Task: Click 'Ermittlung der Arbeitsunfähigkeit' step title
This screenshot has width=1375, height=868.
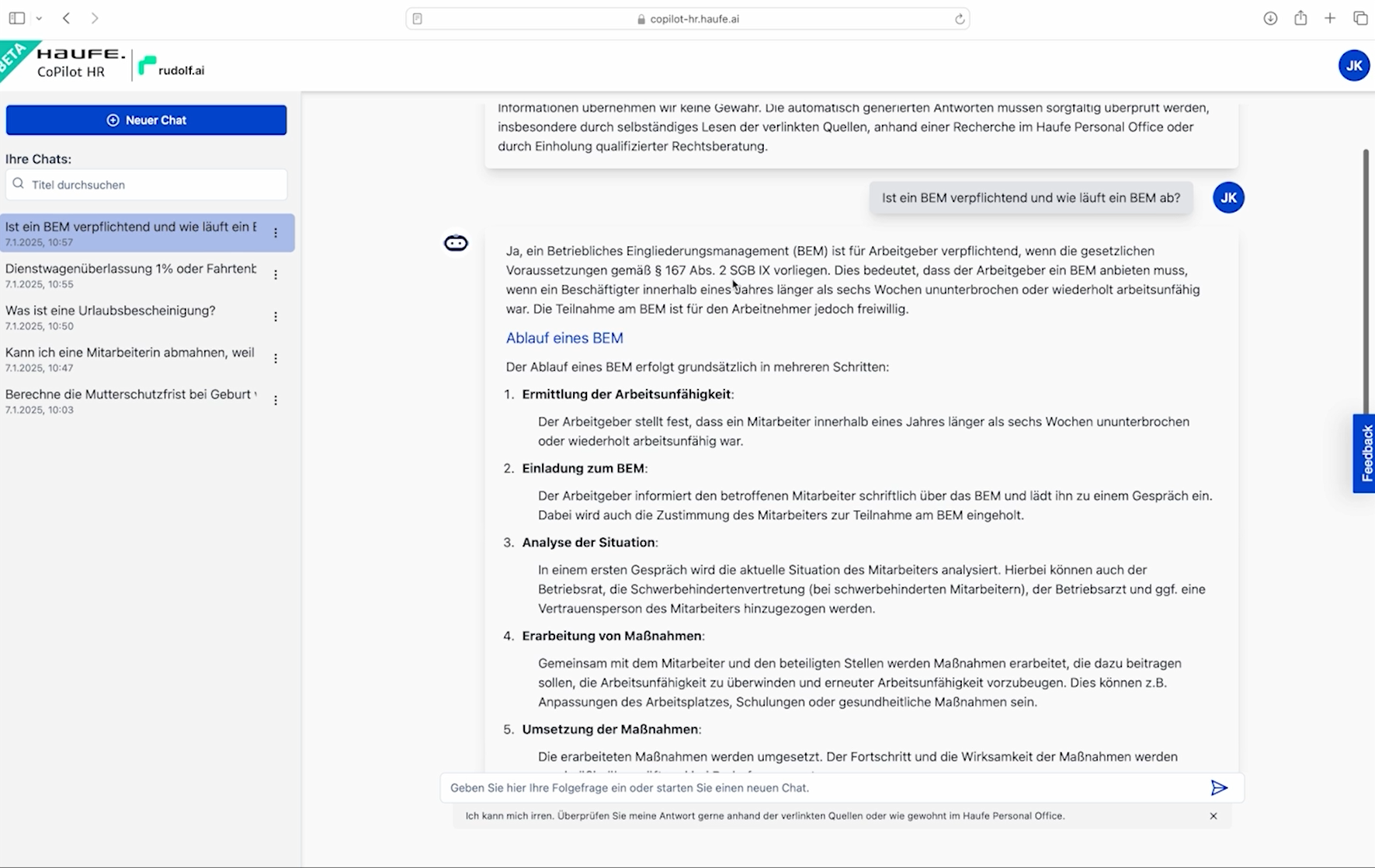Action: click(x=627, y=394)
